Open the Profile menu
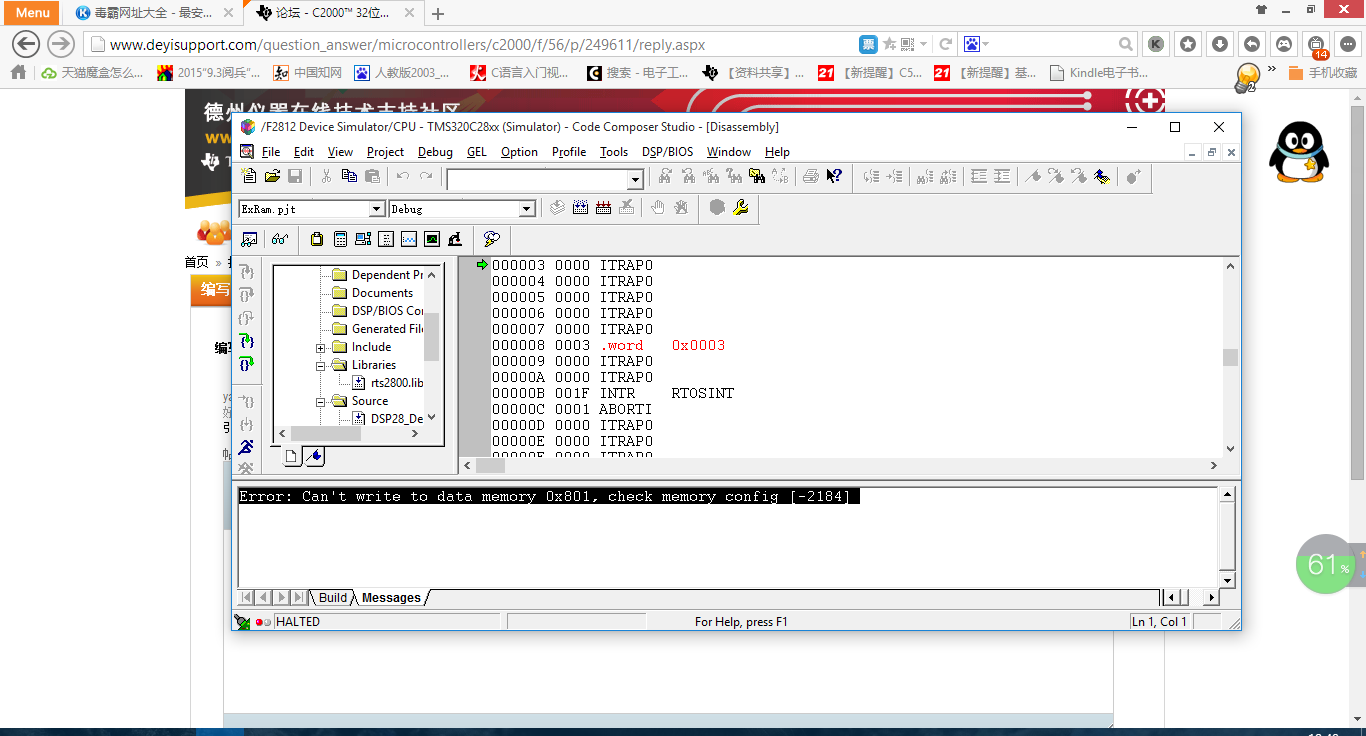Screen dimensions: 1366x736 tap(569, 152)
